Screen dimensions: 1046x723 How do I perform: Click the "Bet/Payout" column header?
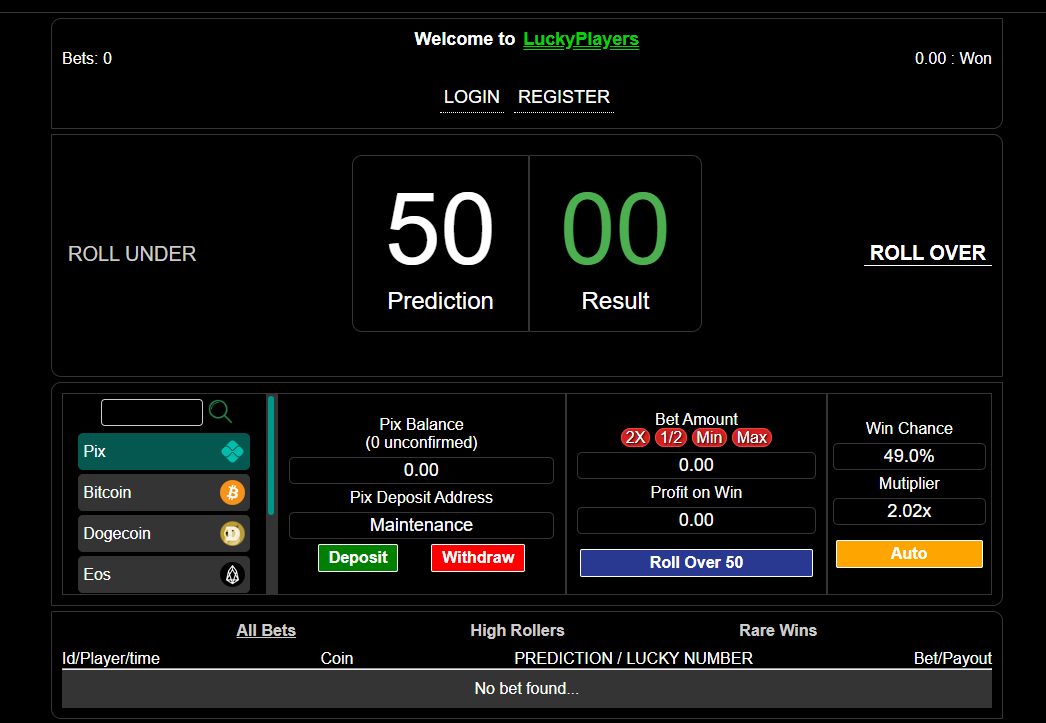point(953,659)
